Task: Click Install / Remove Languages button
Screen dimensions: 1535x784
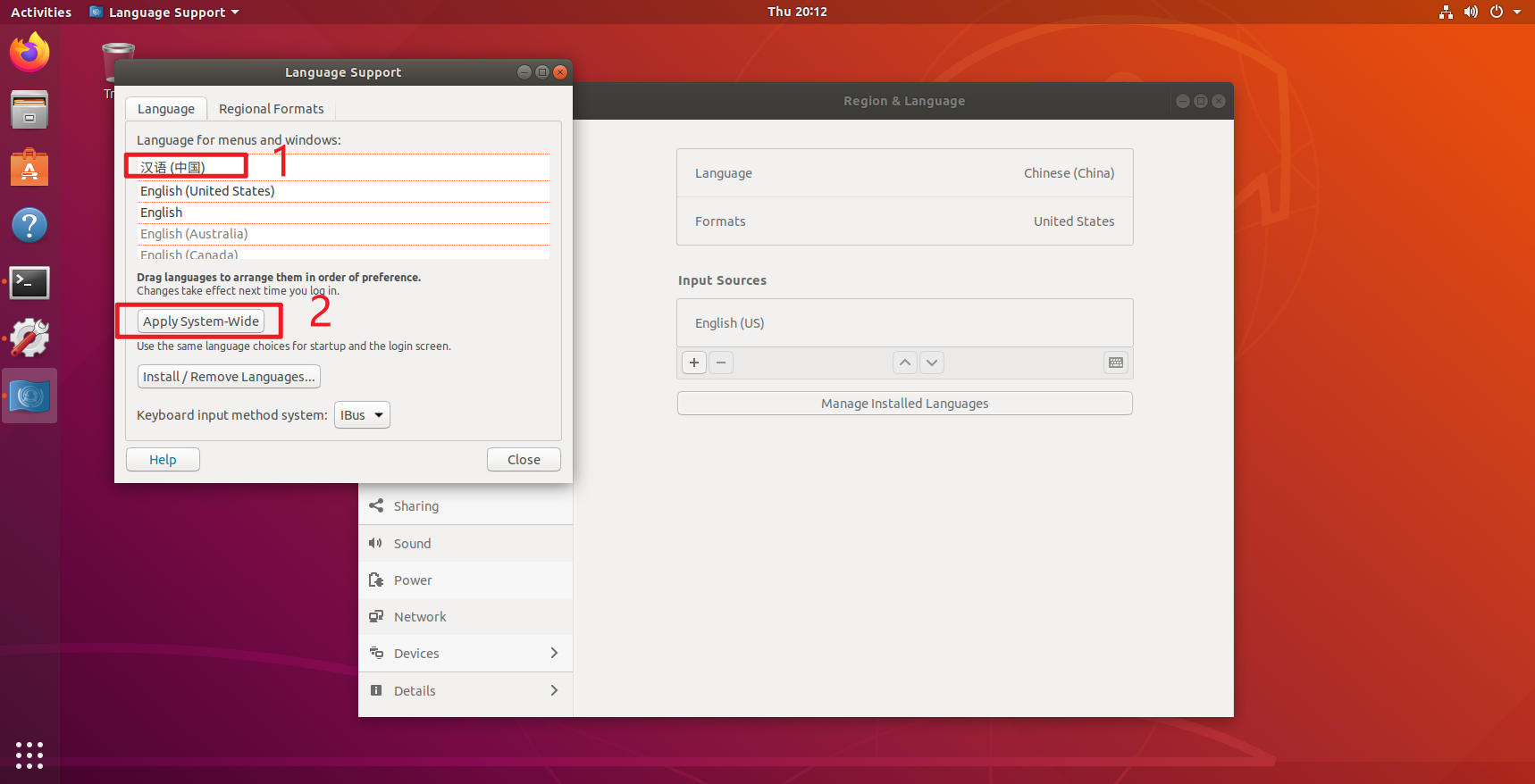Action: tap(229, 377)
